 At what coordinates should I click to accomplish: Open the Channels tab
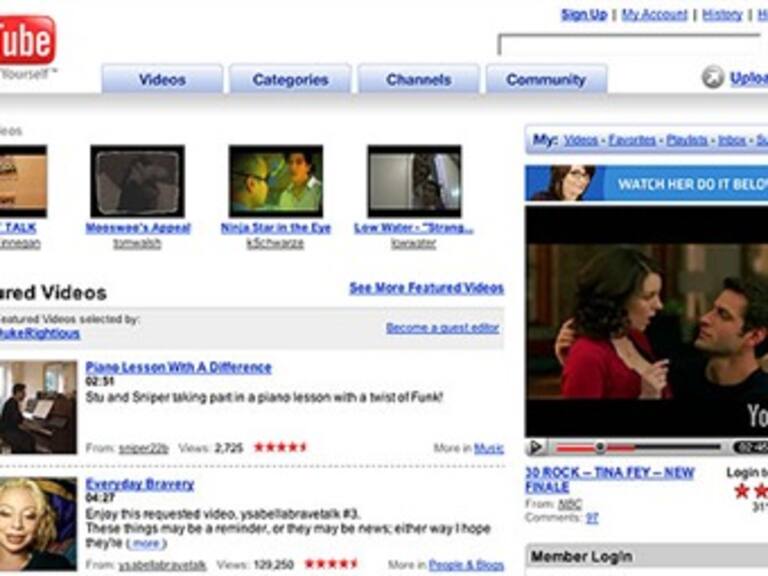[418, 79]
